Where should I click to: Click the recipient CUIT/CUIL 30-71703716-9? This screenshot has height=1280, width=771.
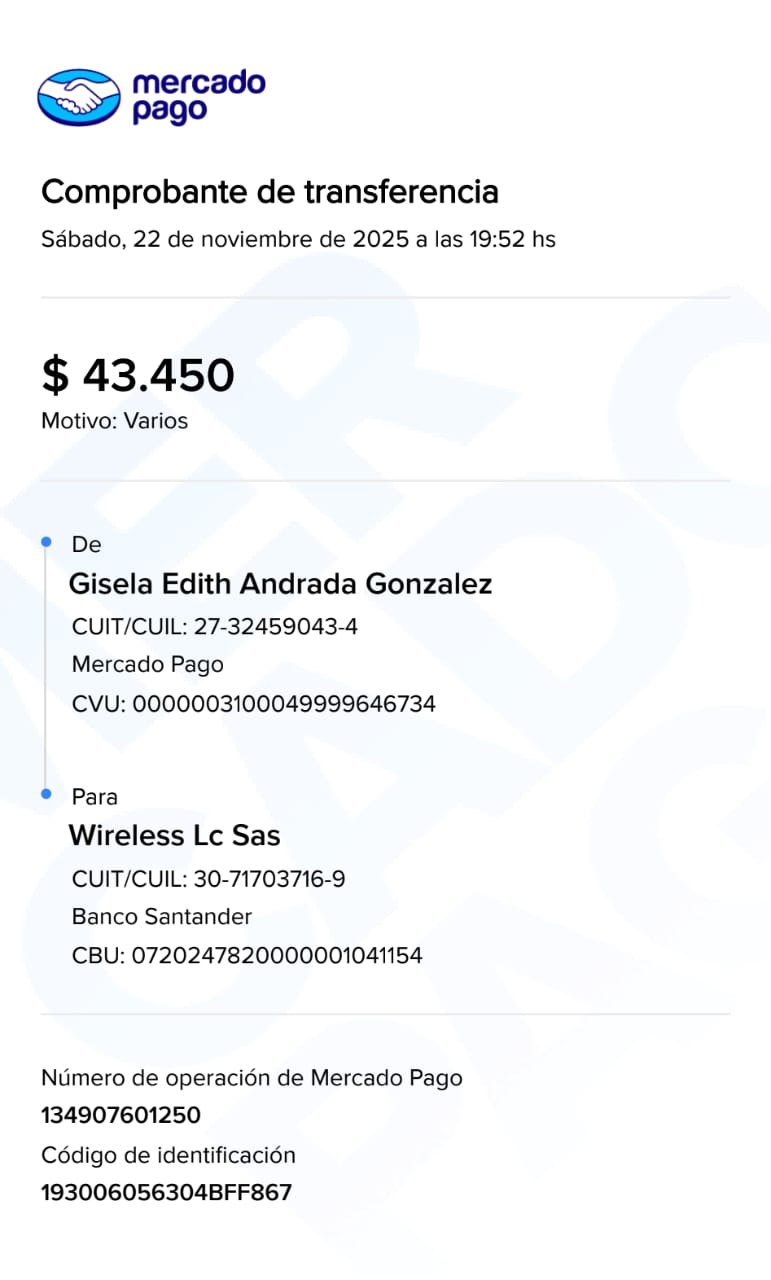click(209, 879)
